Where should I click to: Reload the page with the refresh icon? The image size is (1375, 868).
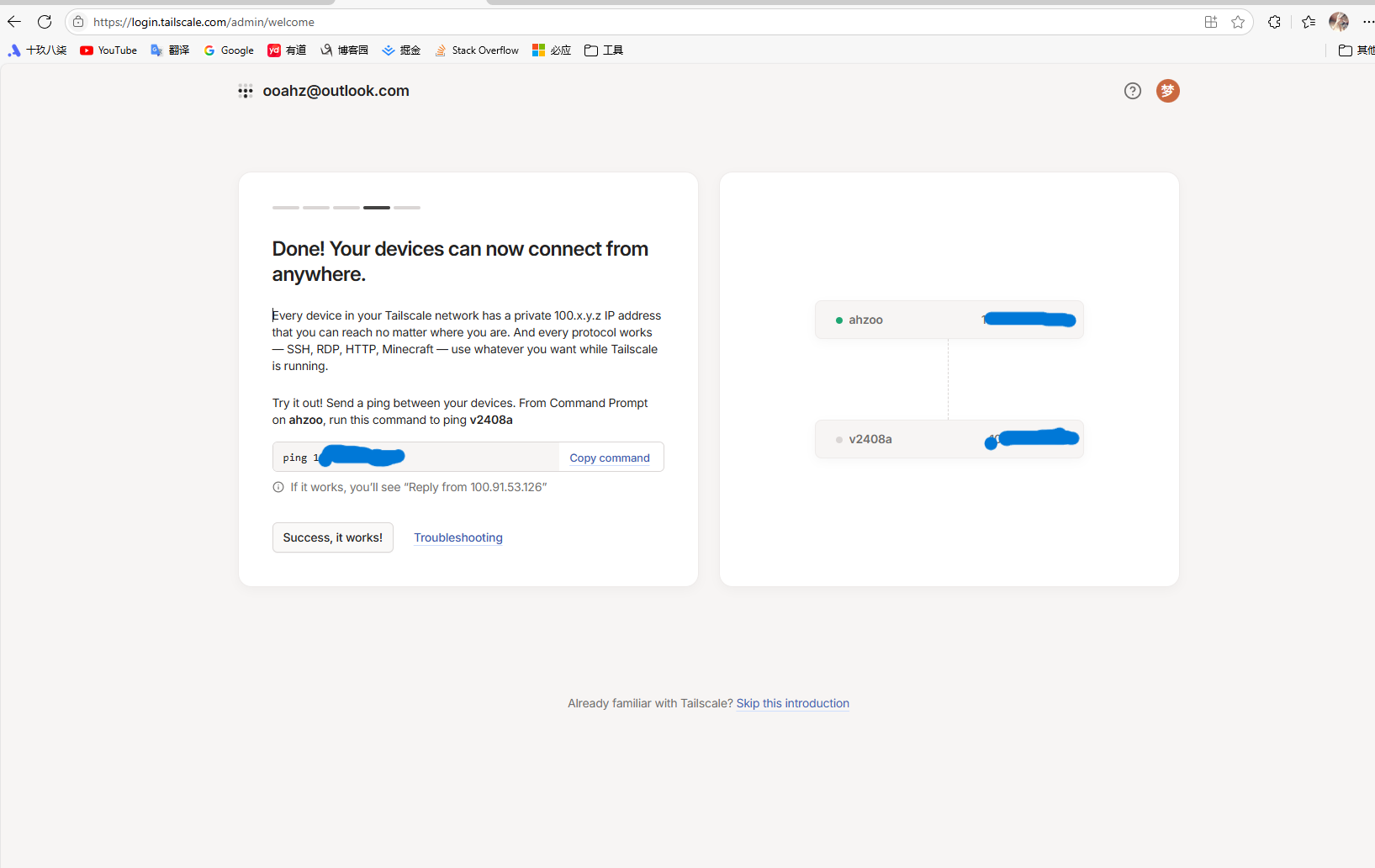45,22
